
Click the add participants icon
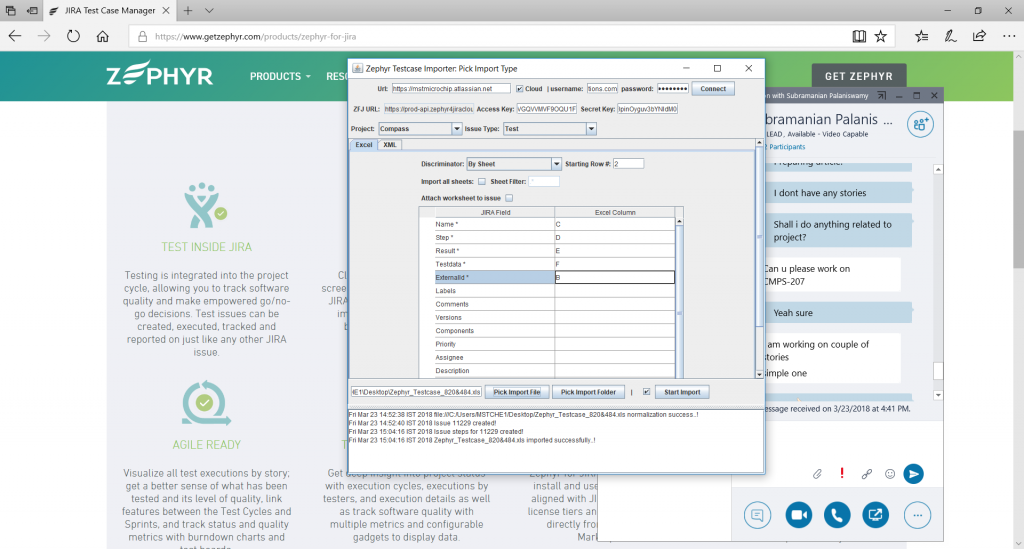click(x=919, y=124)
